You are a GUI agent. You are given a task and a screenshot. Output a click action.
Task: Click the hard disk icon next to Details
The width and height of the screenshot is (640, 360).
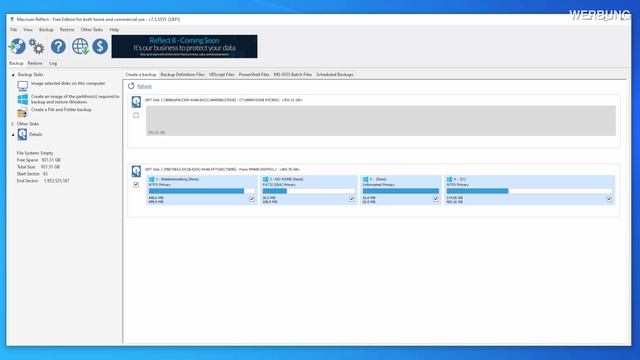[22, 134]
